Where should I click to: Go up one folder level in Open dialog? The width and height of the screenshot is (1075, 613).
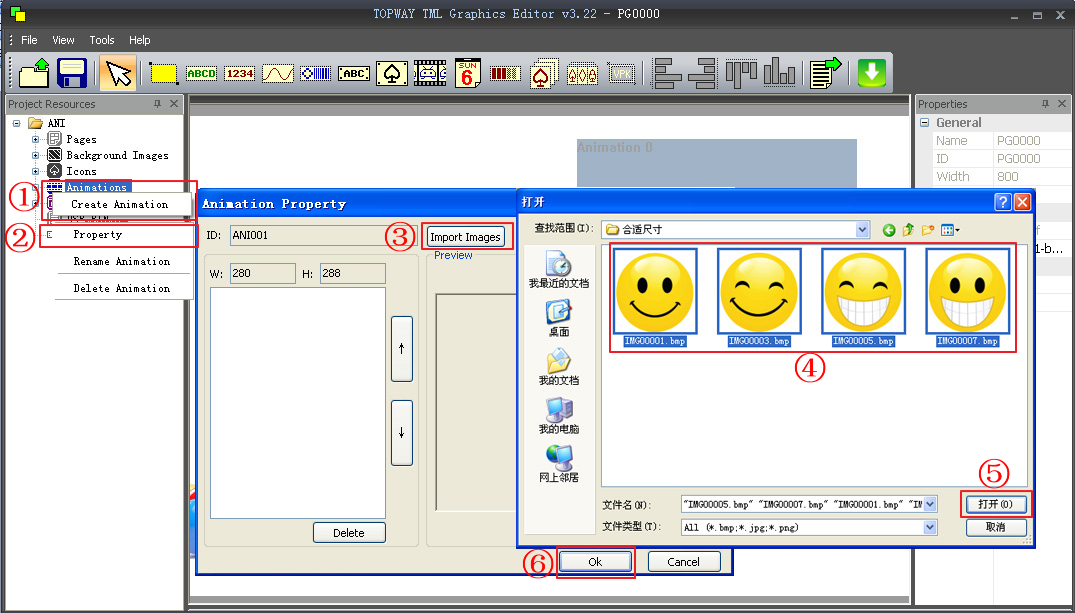(908, 230)
